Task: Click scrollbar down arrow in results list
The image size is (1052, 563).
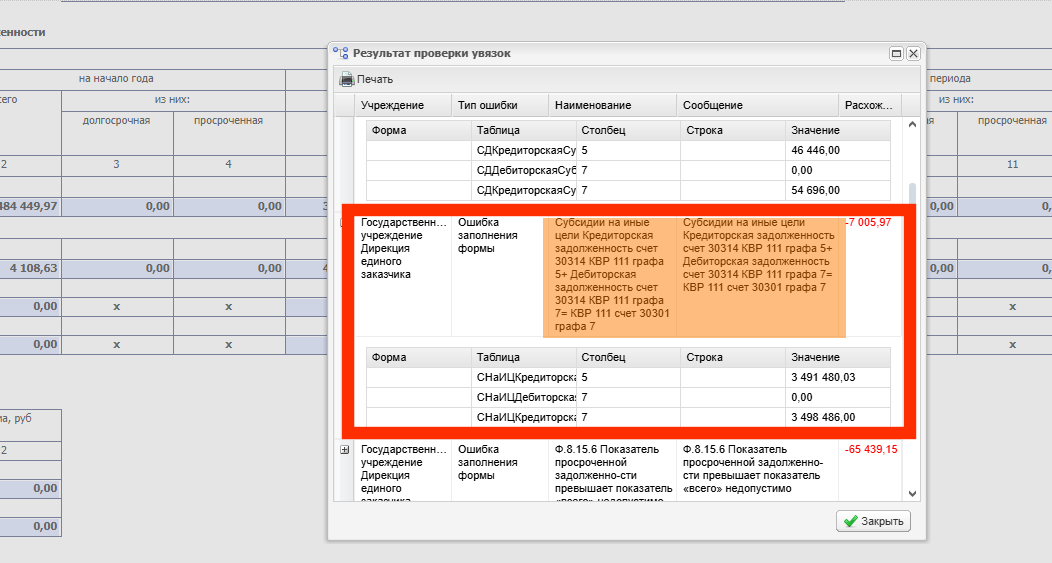Action: pyautogui.click(x=912, y=493)
